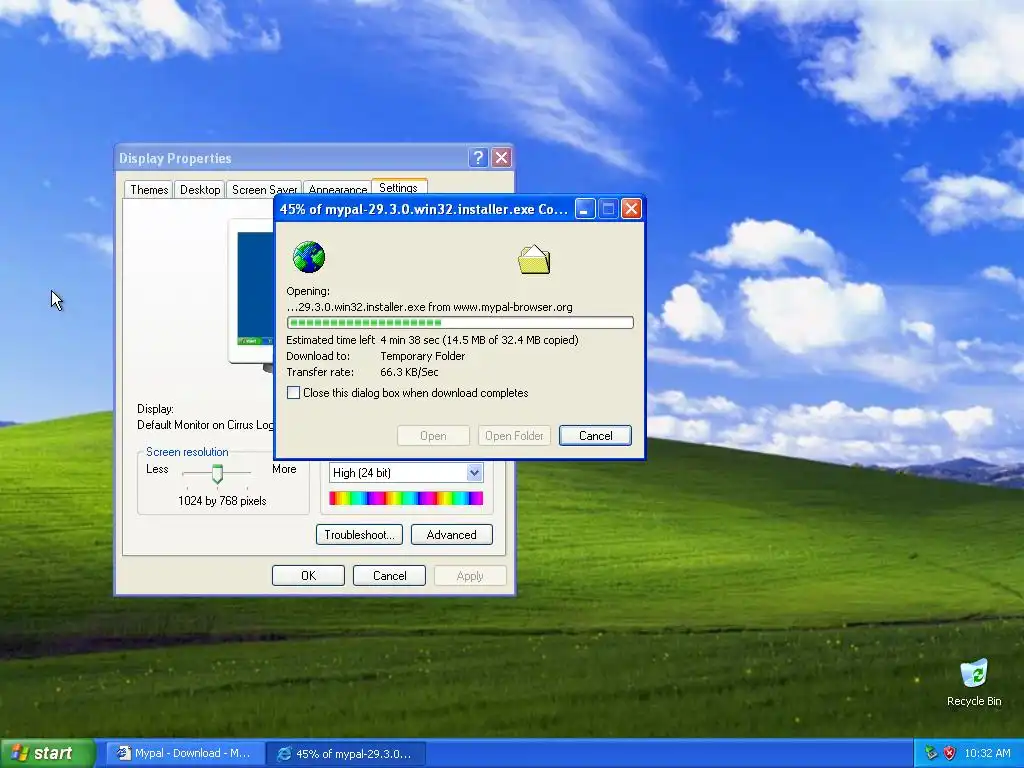Switch to Mypal - Download taskbar item
1024x768 pixels.
tap(185, 753)
